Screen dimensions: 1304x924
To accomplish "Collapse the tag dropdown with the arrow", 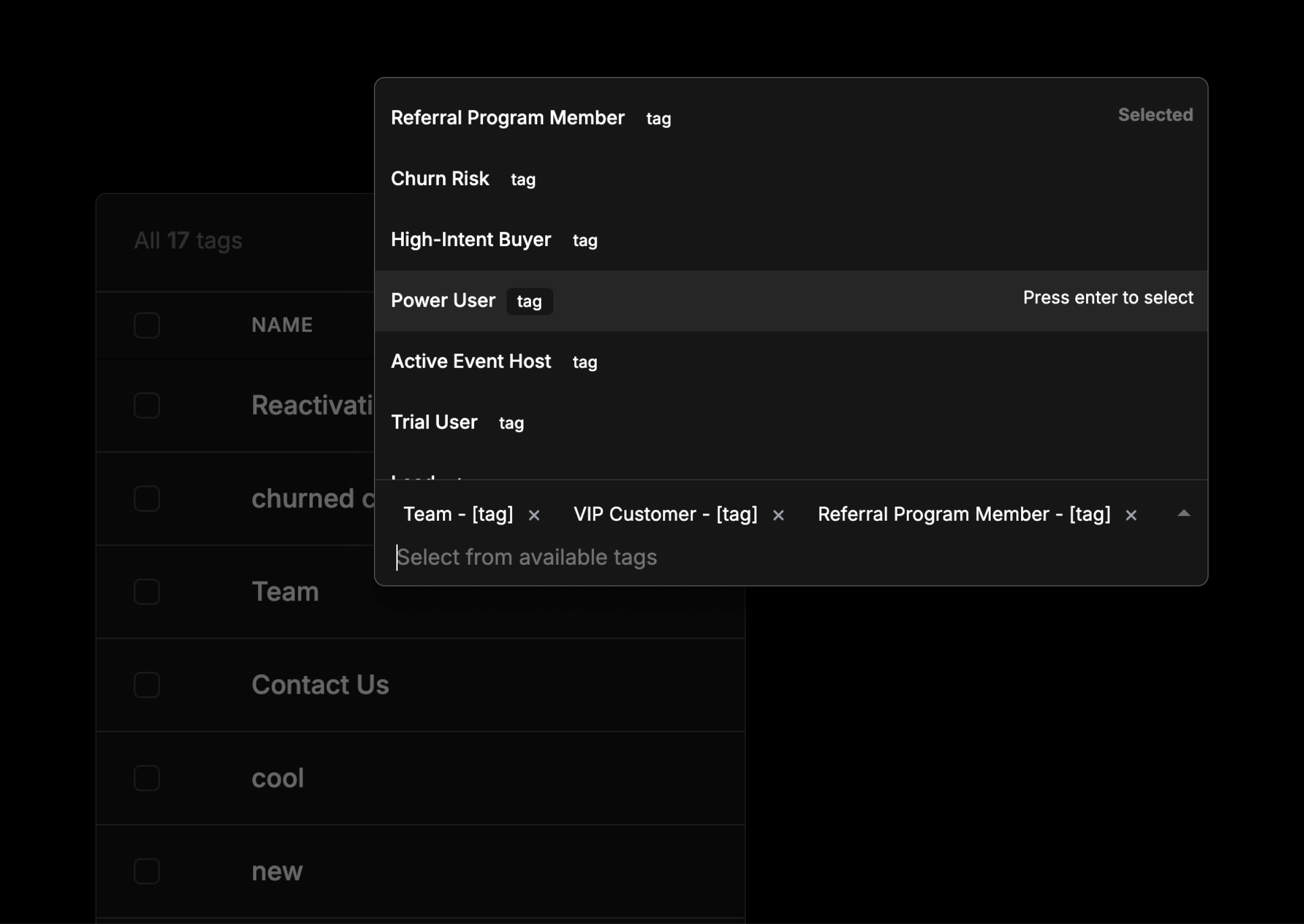I will click(x=1184, y=513).
